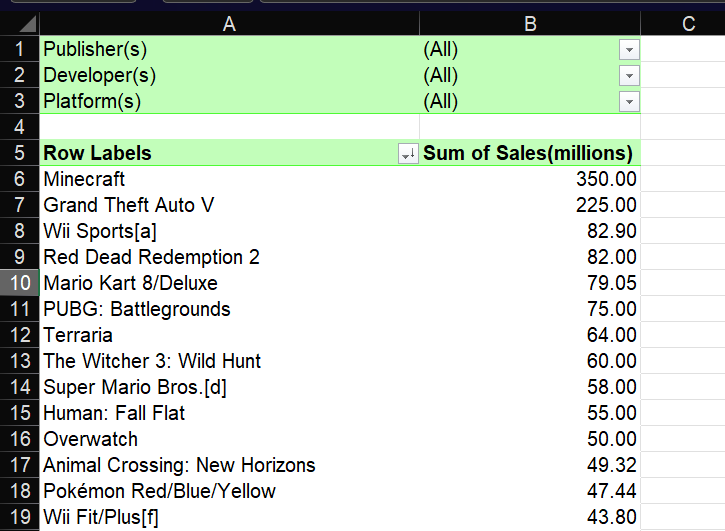This screenshot has width=725, height=531.
Task: Select the Red Dead Redemption 2 cell
Action: pos(229,257)
